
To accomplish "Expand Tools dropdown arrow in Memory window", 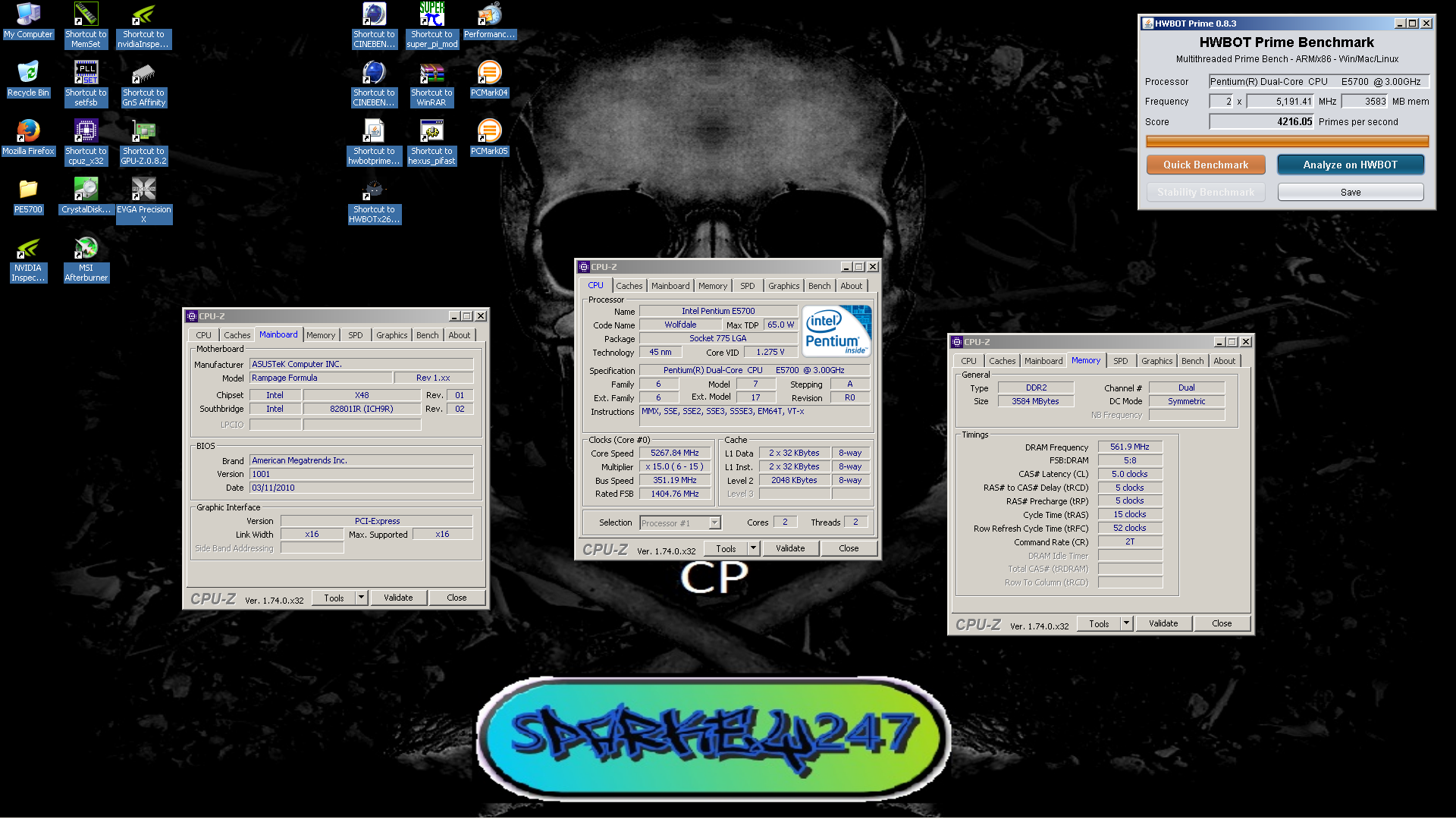I will click(x=1126, y=623).
